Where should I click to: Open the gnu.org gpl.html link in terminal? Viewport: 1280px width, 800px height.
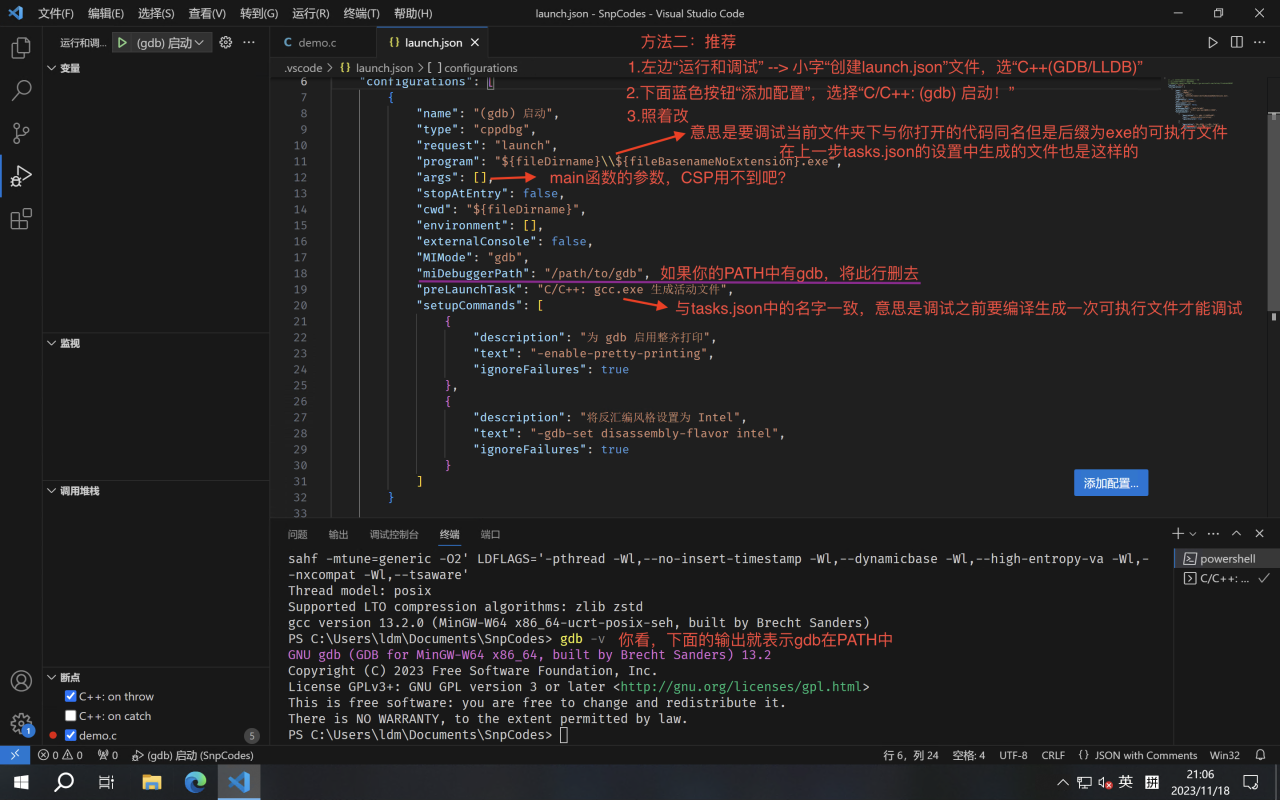(x=741, y=687)
